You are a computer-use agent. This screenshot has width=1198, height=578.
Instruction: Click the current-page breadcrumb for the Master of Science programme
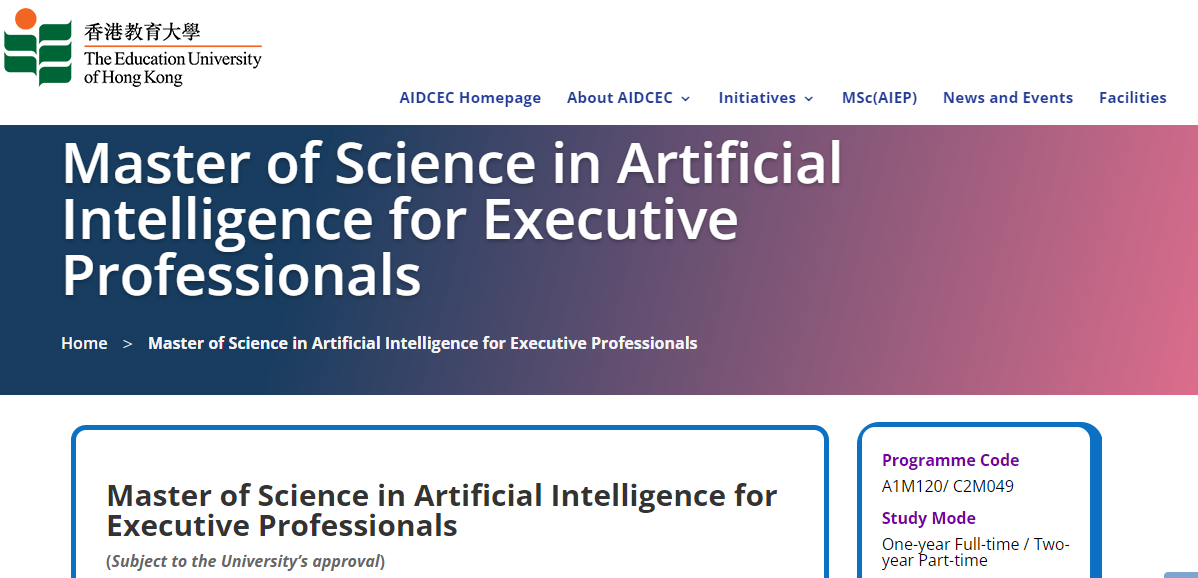[x=423, y=344]
